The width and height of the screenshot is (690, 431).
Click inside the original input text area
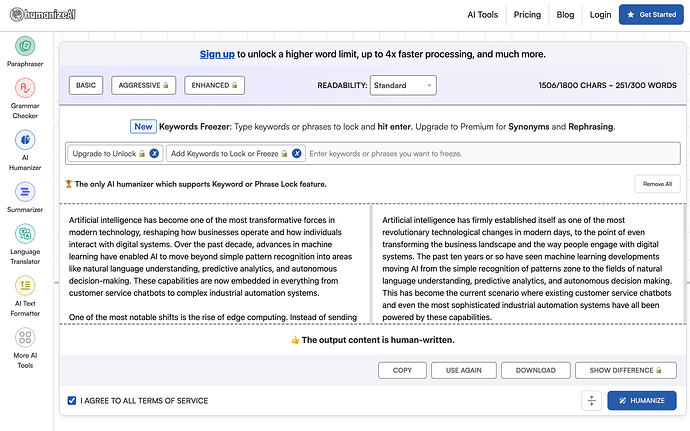click(213, 264)
